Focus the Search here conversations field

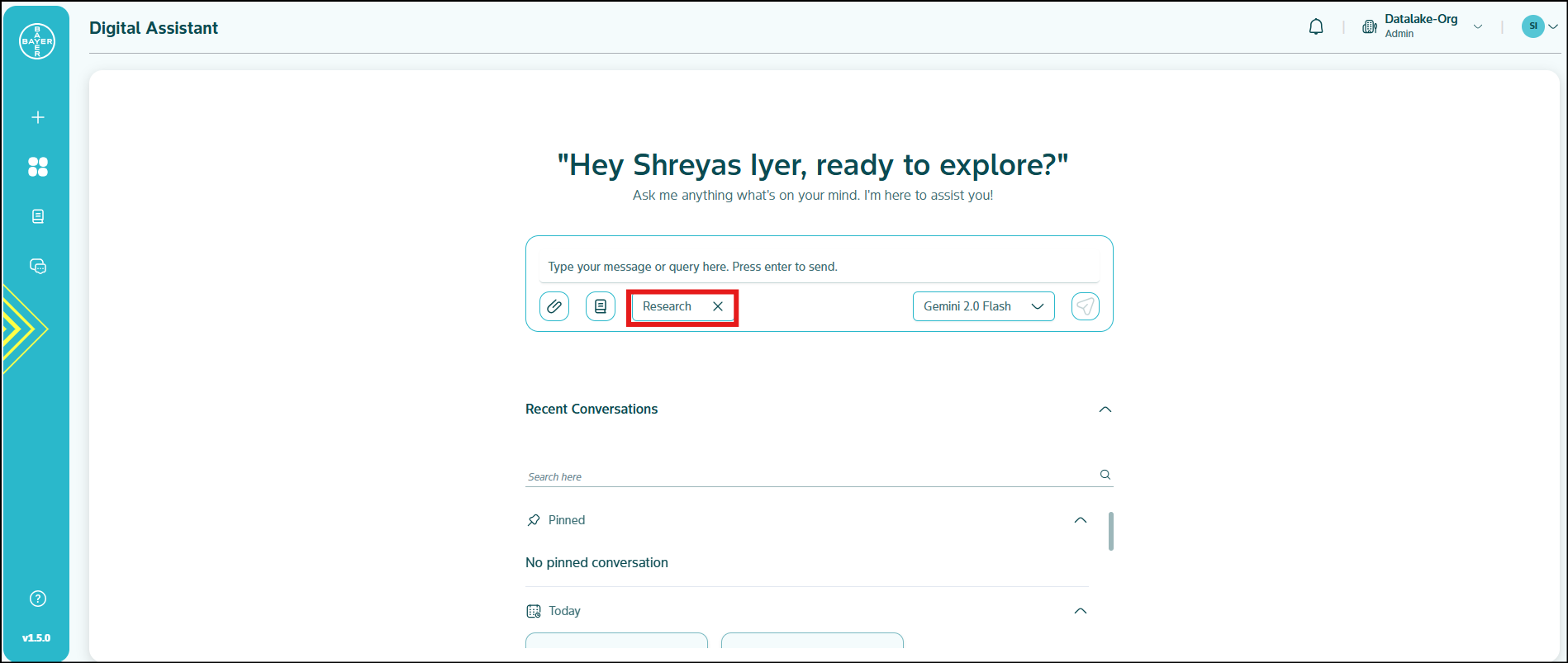point(810,476)
